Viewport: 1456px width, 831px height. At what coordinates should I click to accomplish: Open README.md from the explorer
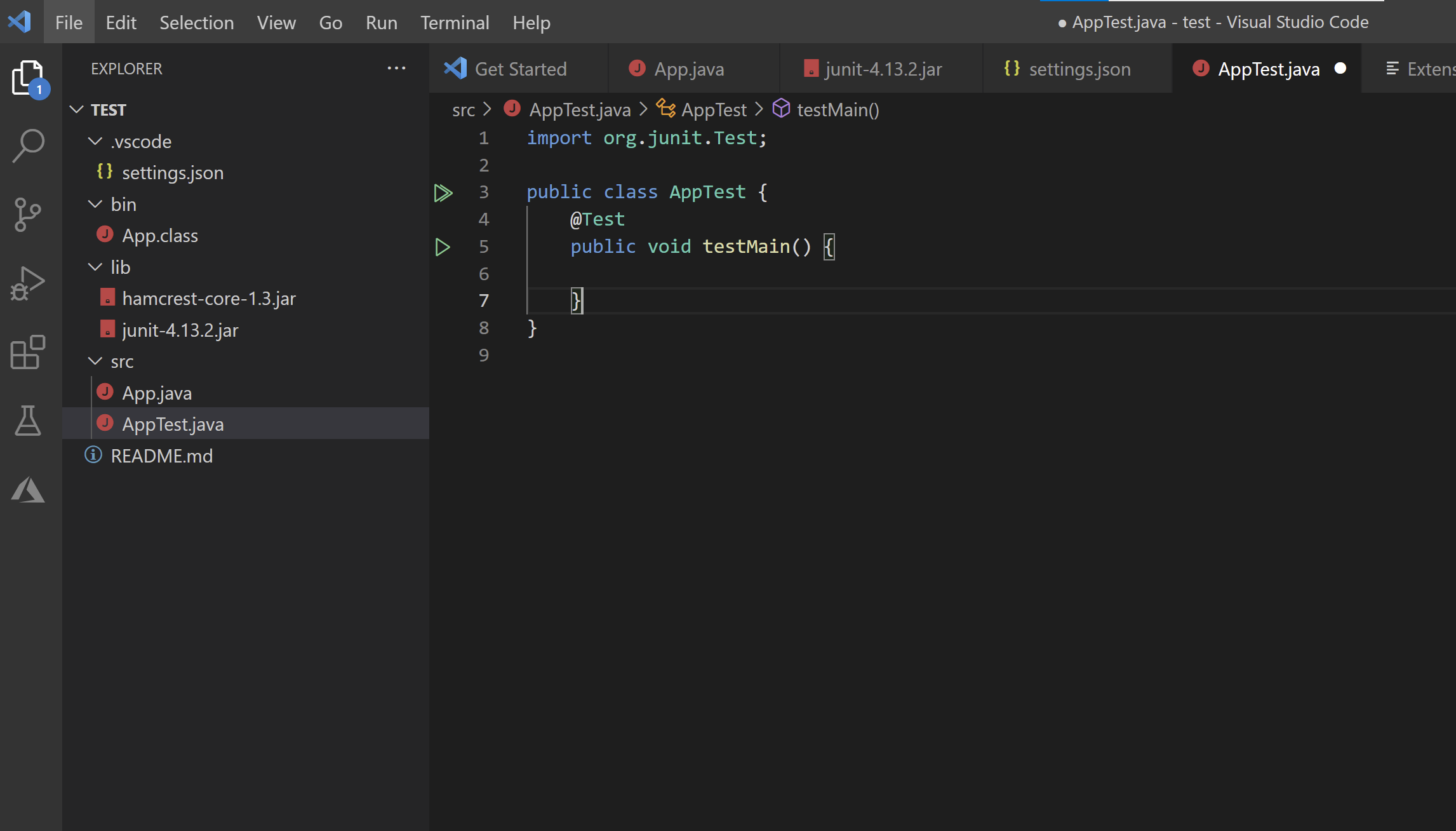point(162,455)
